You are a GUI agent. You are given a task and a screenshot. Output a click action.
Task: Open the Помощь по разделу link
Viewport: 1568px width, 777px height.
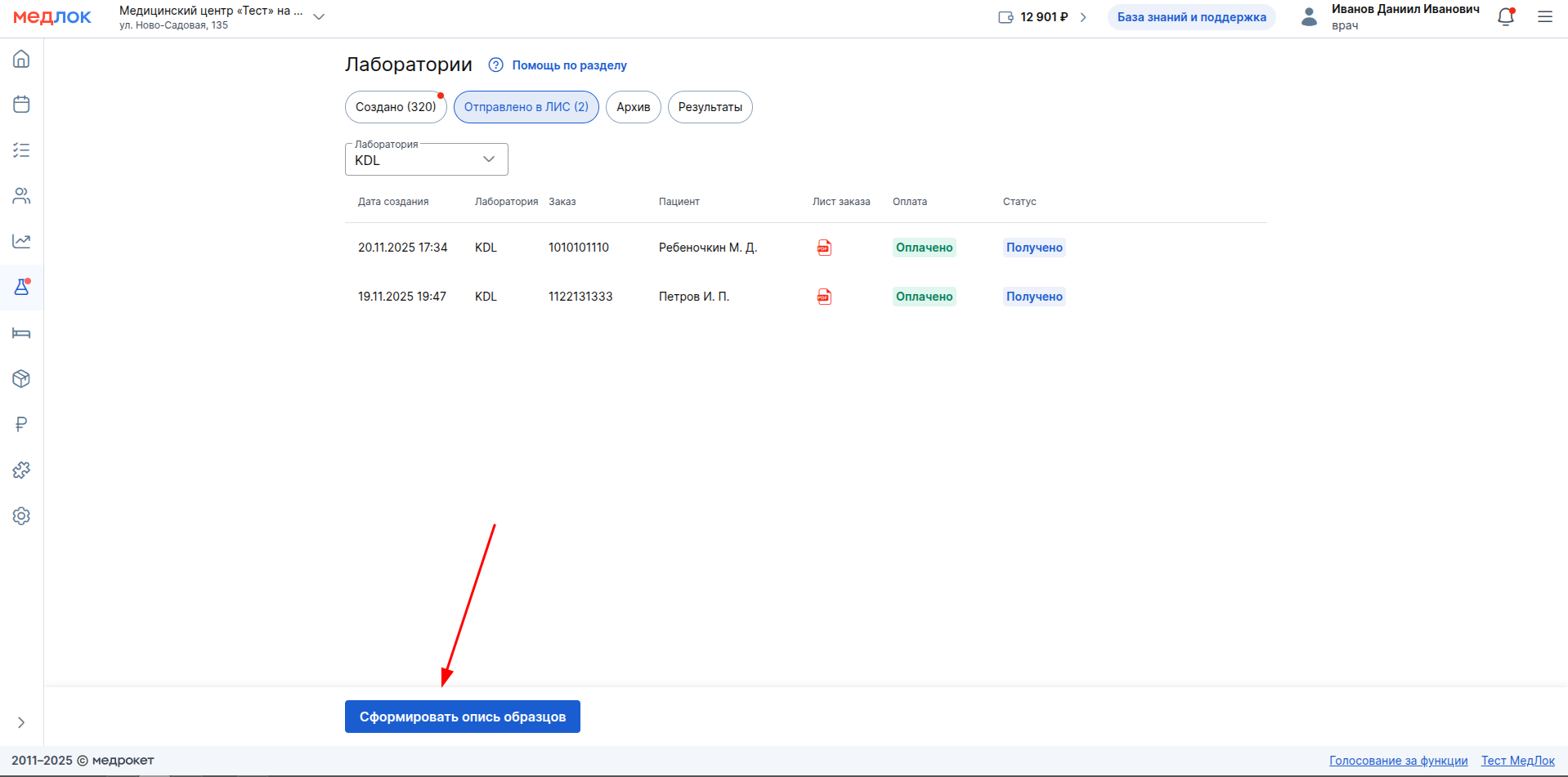[569, 65]
